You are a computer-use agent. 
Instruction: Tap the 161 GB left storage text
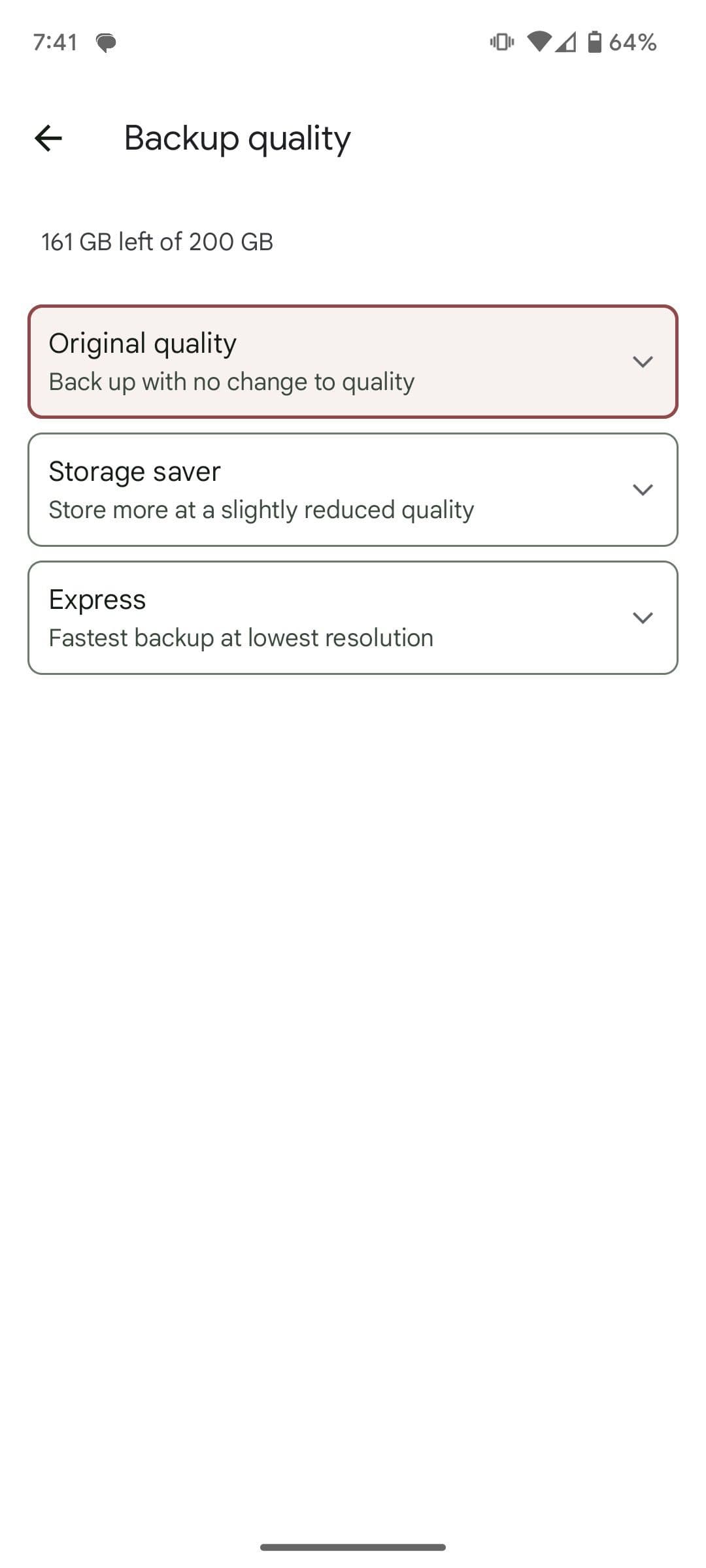click(x=157, y=242)
